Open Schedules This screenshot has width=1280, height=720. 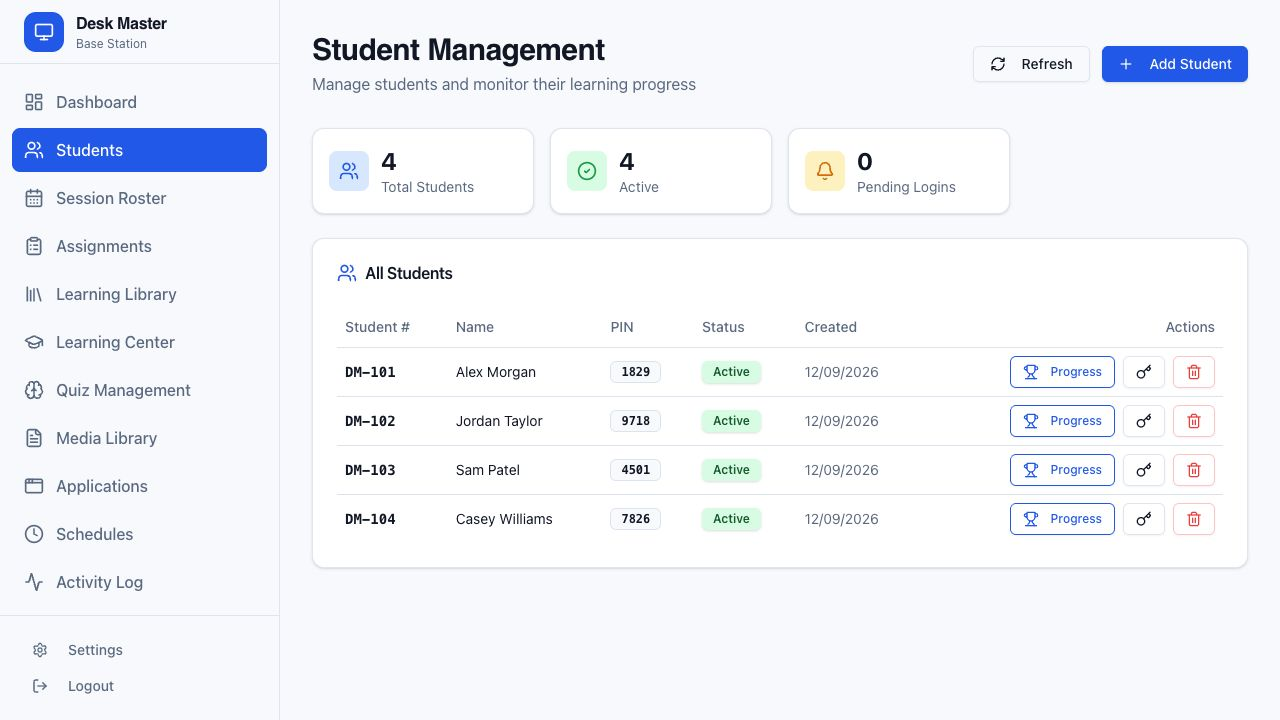pyautogui.click(x=139, y=534)
